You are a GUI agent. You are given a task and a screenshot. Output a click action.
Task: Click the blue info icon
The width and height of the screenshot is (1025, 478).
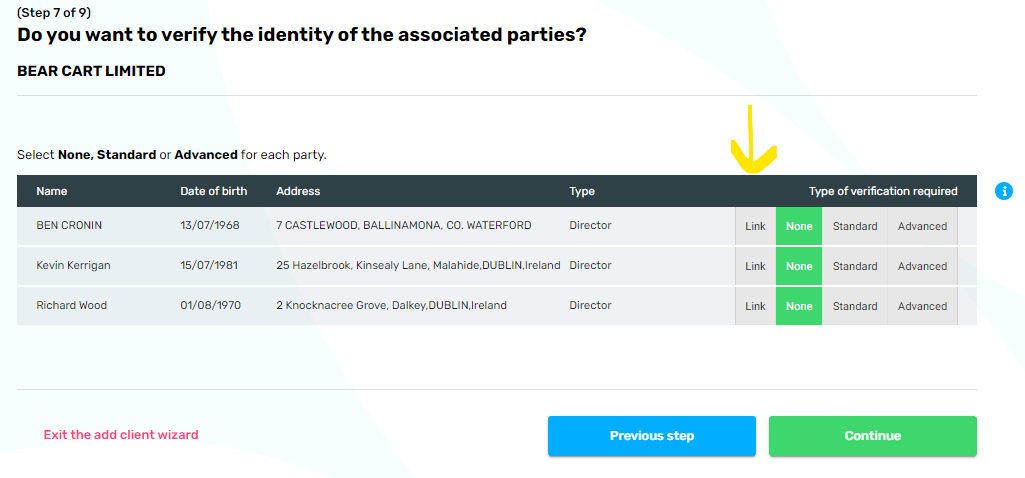(x=1005, y=191)
